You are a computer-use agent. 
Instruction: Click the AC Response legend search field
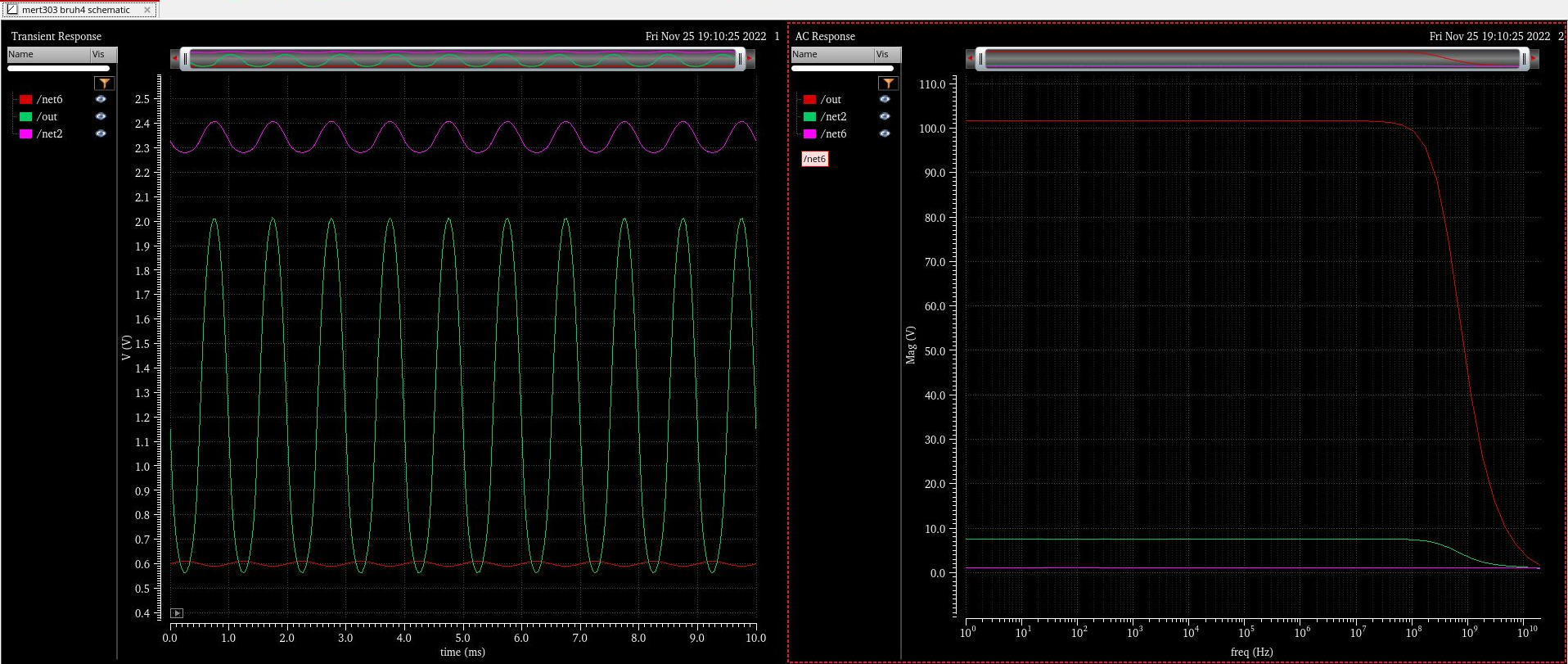[842, 69]
